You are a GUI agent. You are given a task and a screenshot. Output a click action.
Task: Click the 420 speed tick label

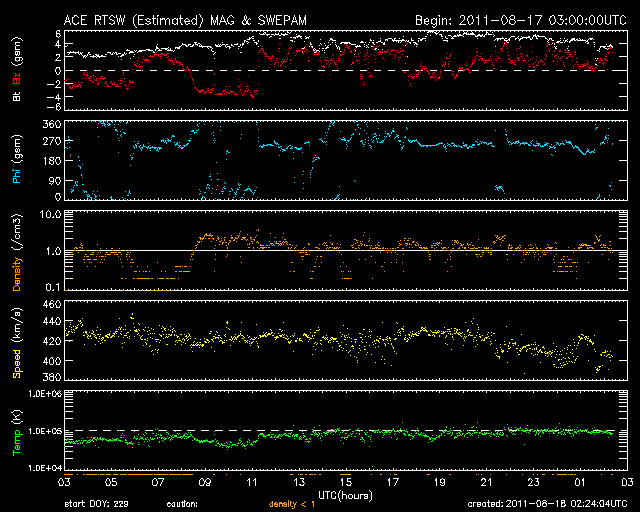point(52,341)
